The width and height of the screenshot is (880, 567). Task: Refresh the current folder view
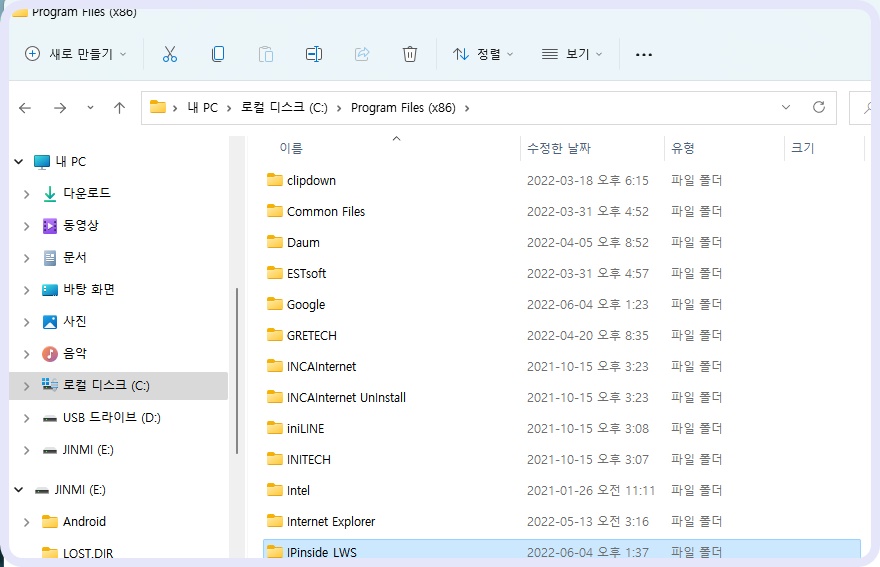819,107
